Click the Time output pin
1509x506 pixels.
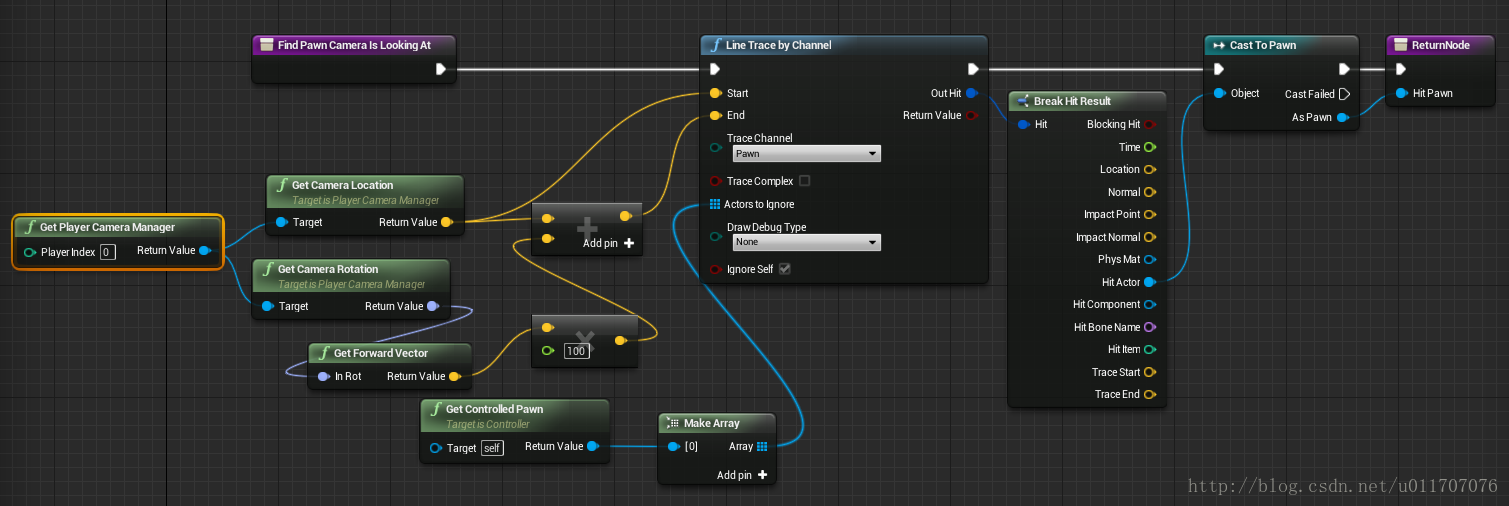1149,147
